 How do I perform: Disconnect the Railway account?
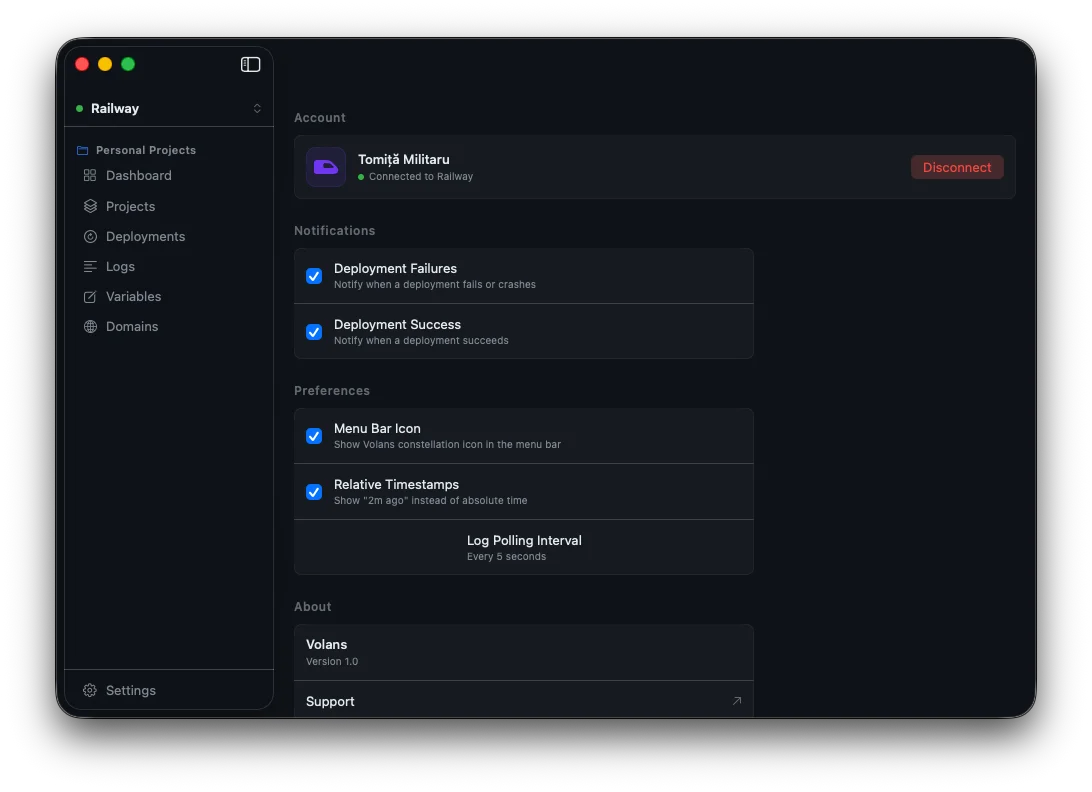pyautogui.click(x=957, y=167)
